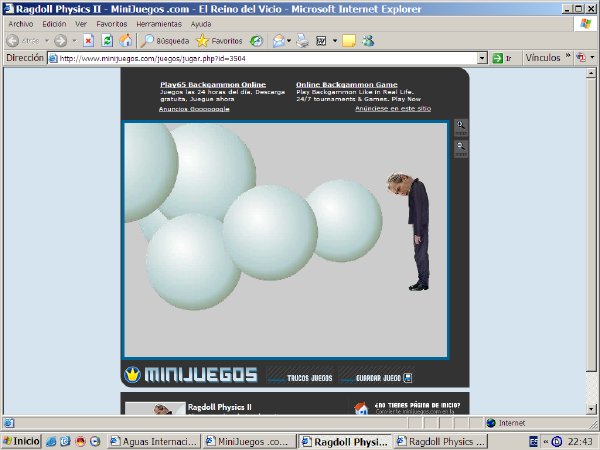Open the Búsqueda search panel
The image size is (600, 450).
164,41
